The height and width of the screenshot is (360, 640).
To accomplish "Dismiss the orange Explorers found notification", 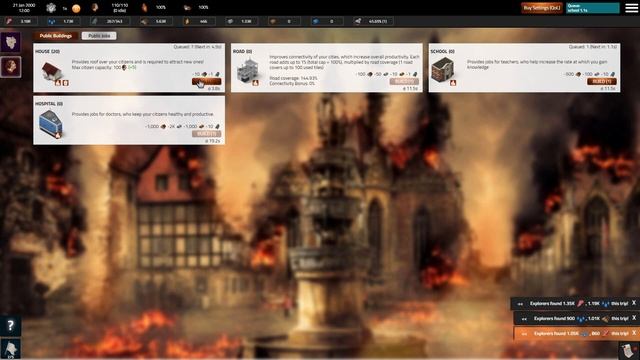I will click(634, 333).
